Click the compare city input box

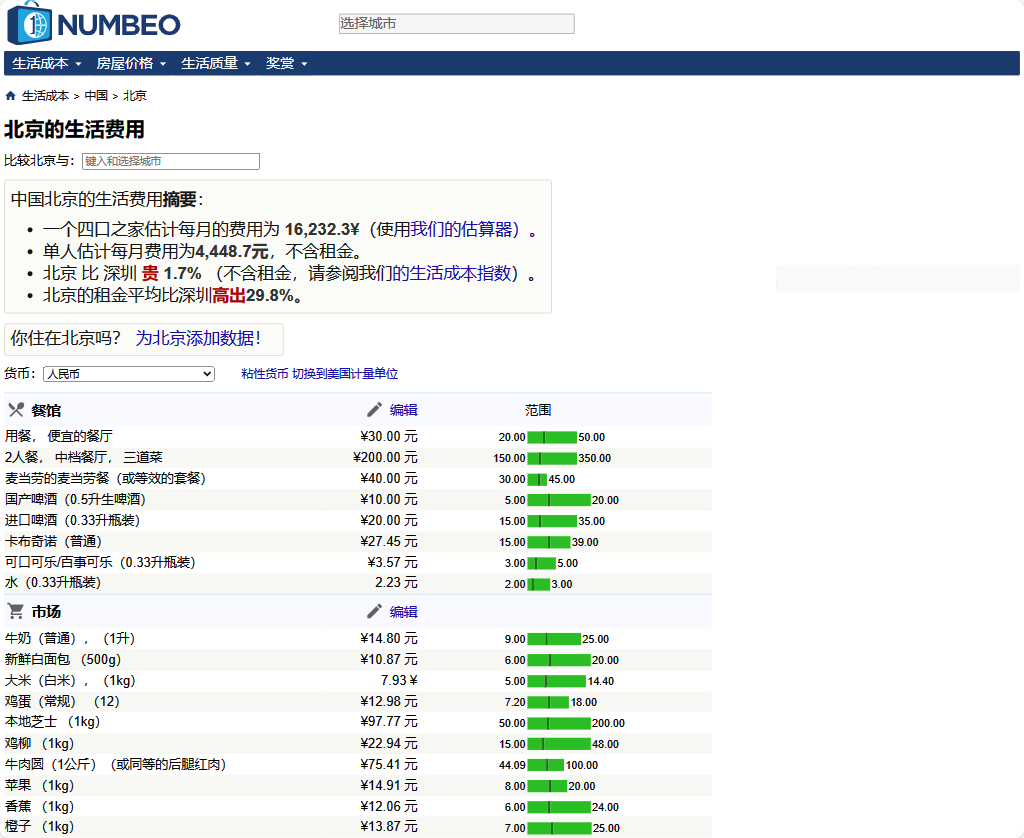(171, 161)
